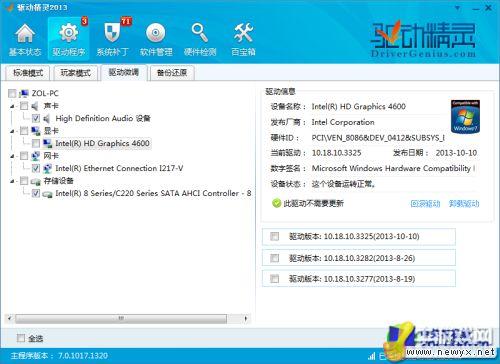
Task: Click the 回滚驱动 link
Action: click(425, 204)
